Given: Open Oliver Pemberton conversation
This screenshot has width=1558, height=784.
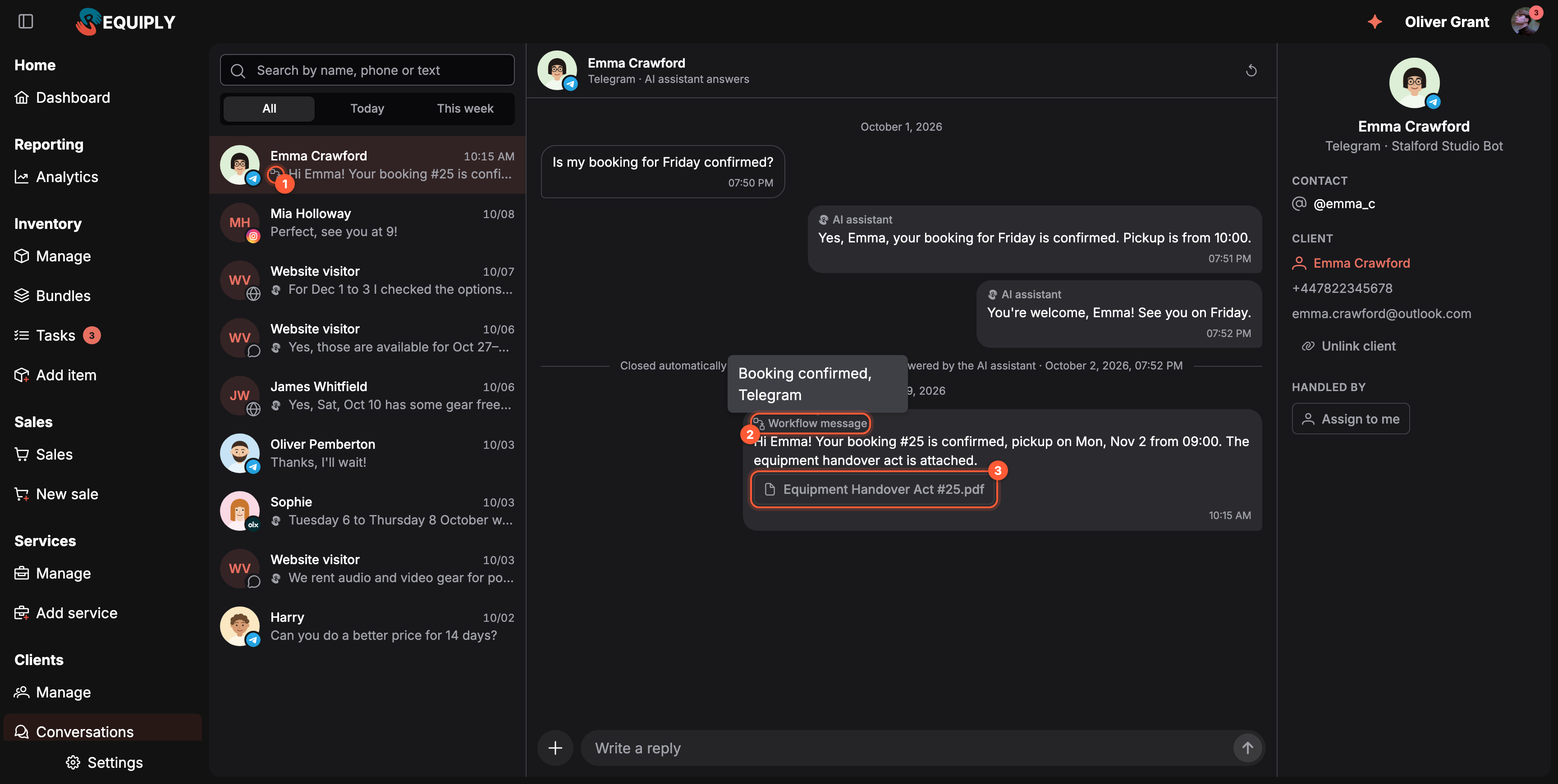Looking at the screenshot, I should tap(367, 453).
